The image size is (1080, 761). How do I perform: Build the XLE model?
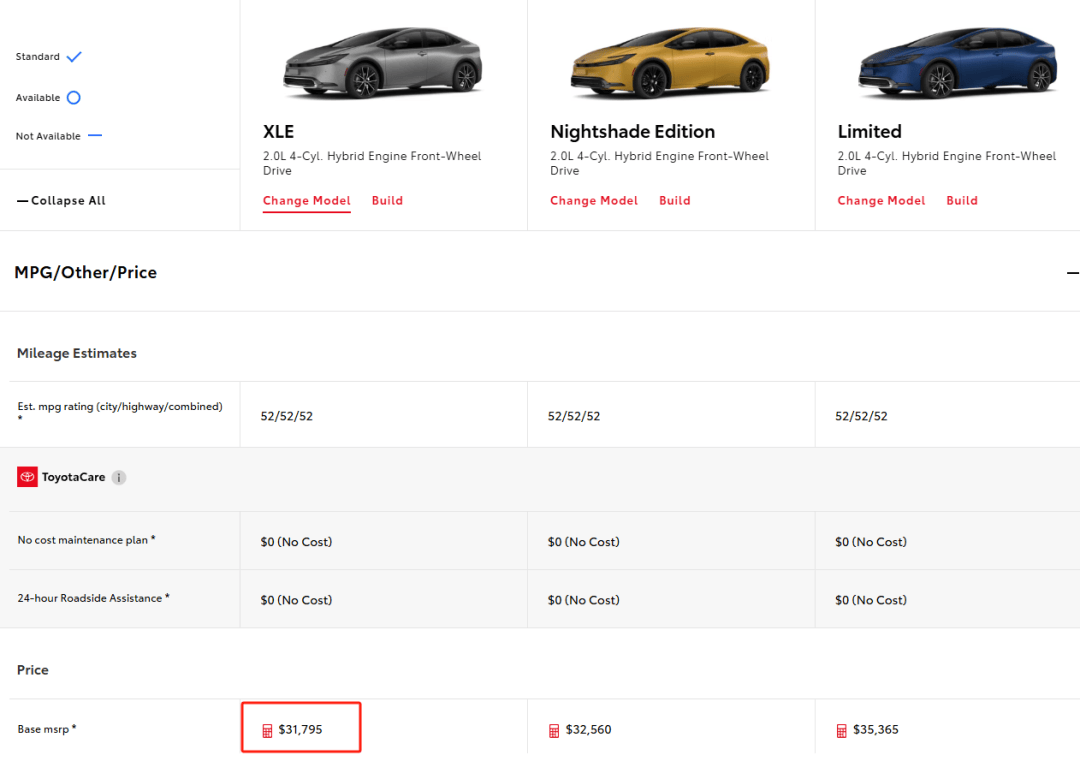click(x=387, y=201)
